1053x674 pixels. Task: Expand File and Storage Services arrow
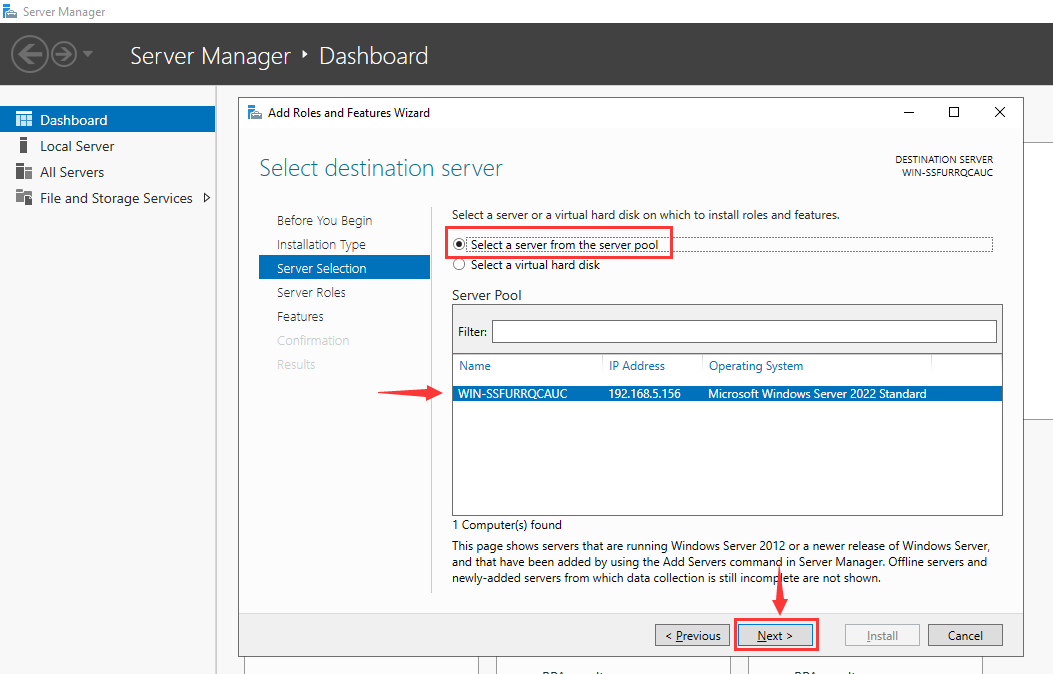(x=206, y=198)
